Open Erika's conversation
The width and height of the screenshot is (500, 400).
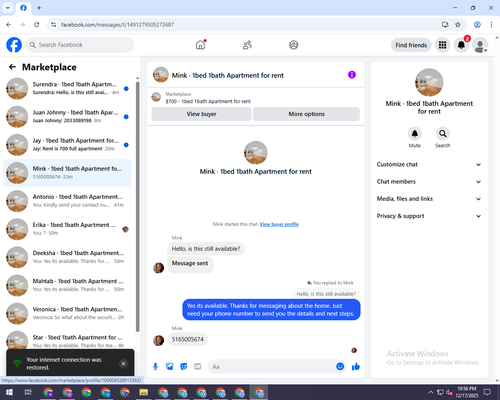coord(68,229)
